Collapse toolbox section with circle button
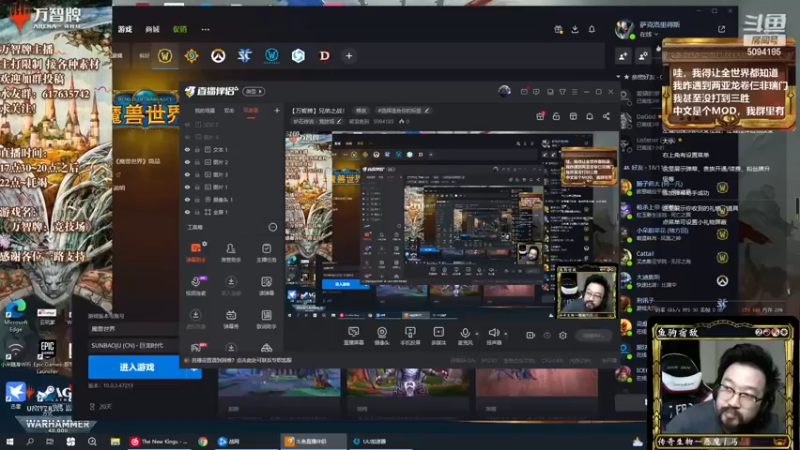 (273, 227)
